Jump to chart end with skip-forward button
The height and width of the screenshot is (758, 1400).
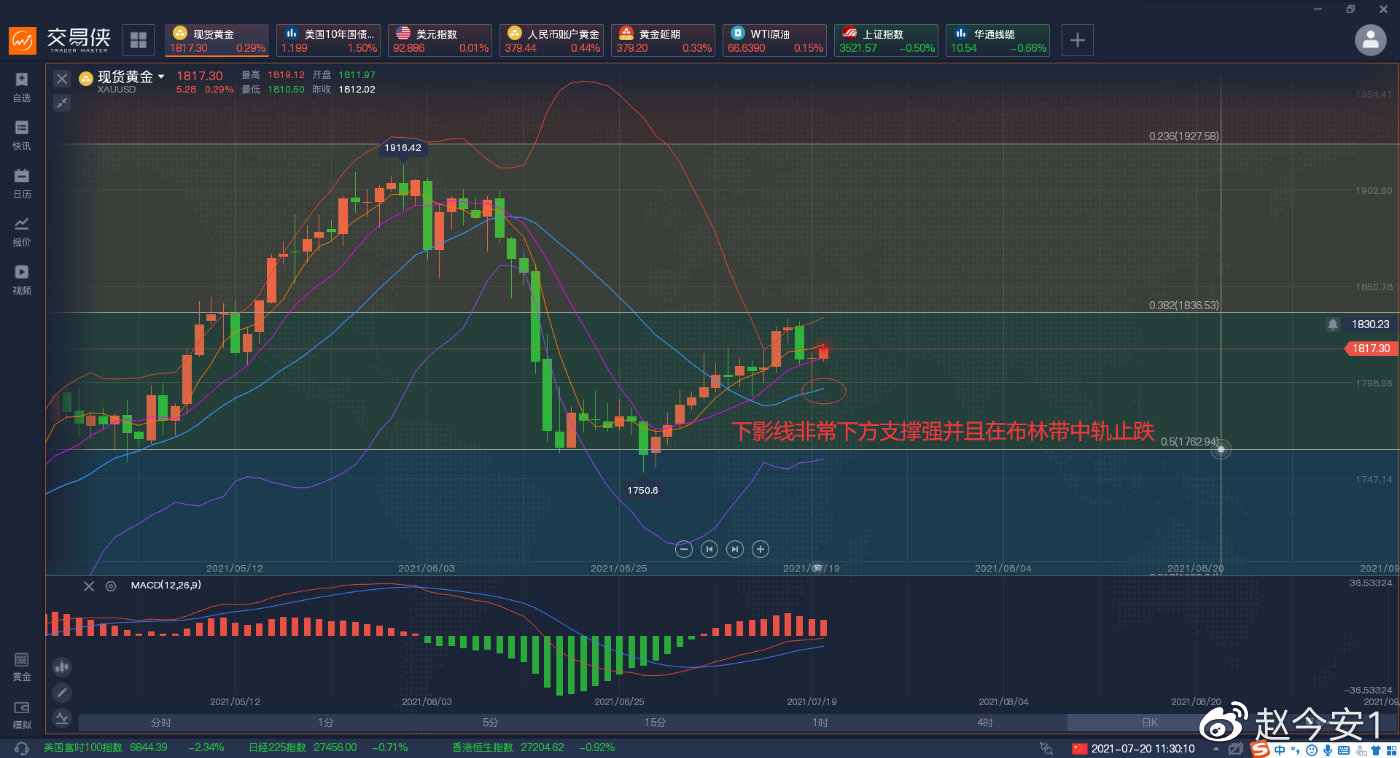click(x=735, y=548)
